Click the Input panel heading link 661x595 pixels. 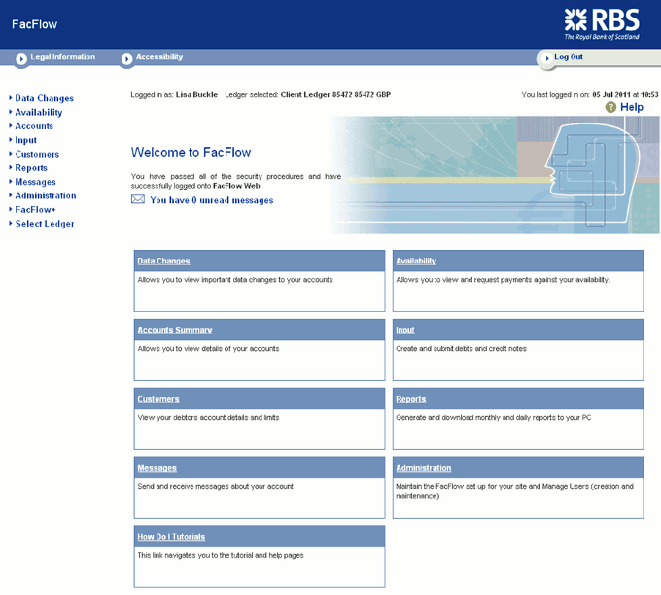coord(405,330)
